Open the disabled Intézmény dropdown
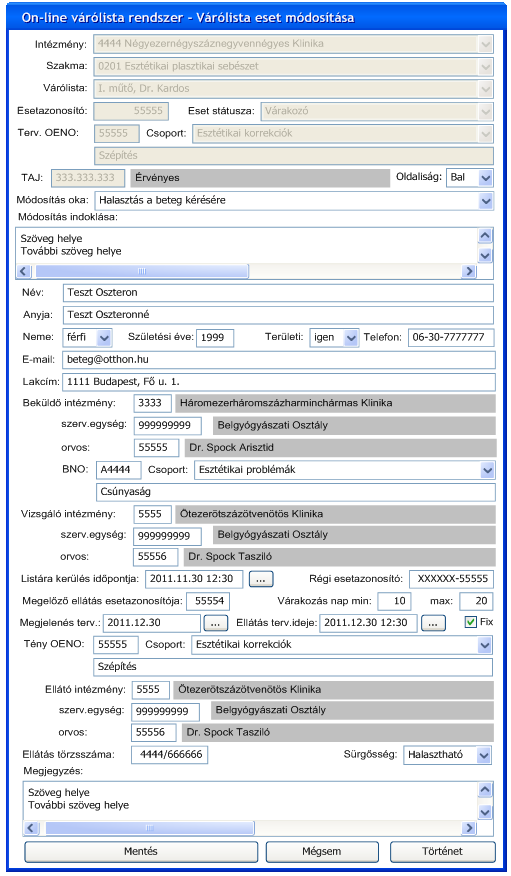Screen dimensions: 511x876 [294, 44]
